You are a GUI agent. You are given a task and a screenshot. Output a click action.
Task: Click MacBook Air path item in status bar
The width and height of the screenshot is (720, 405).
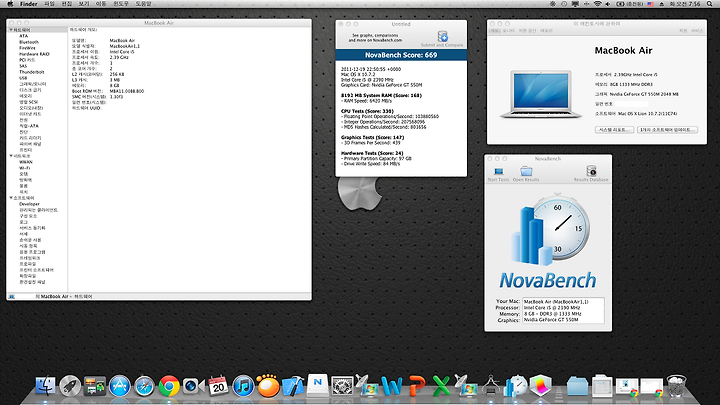tap(55, 297)
